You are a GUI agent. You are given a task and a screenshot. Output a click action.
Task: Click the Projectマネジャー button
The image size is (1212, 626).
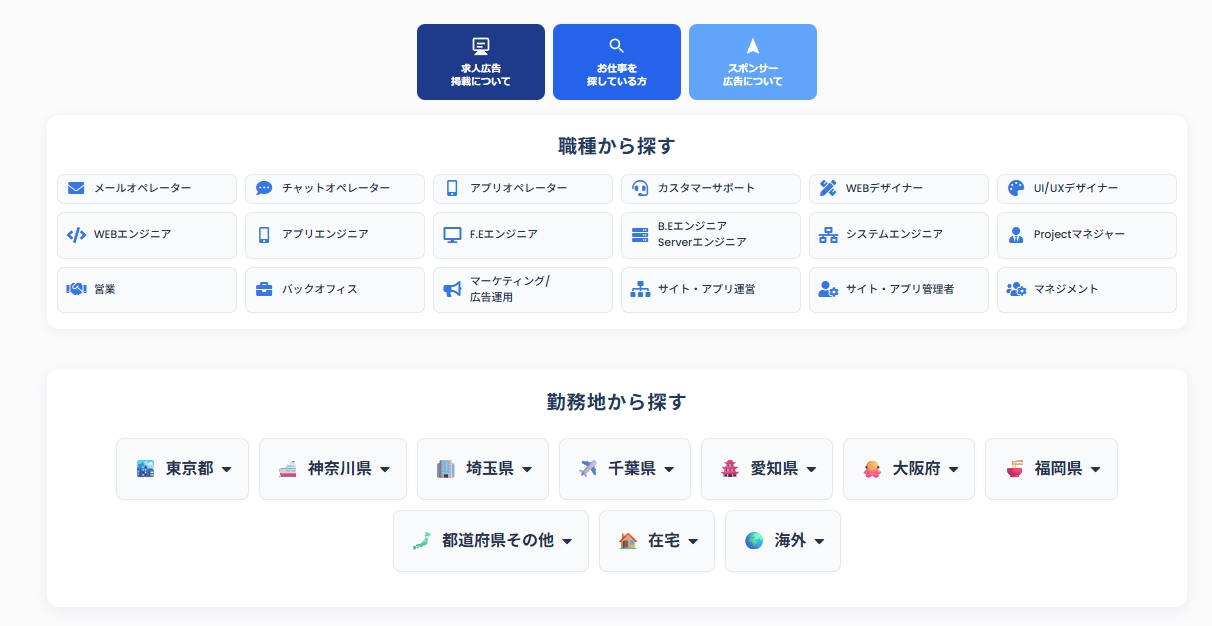click(1087, 235)
